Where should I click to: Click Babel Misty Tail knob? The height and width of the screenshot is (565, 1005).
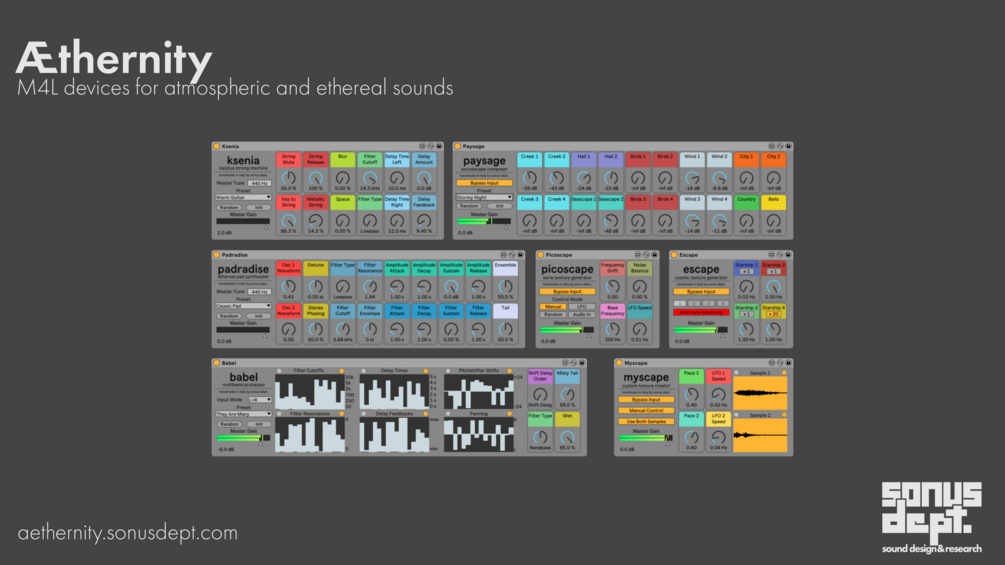click(567, 395)
